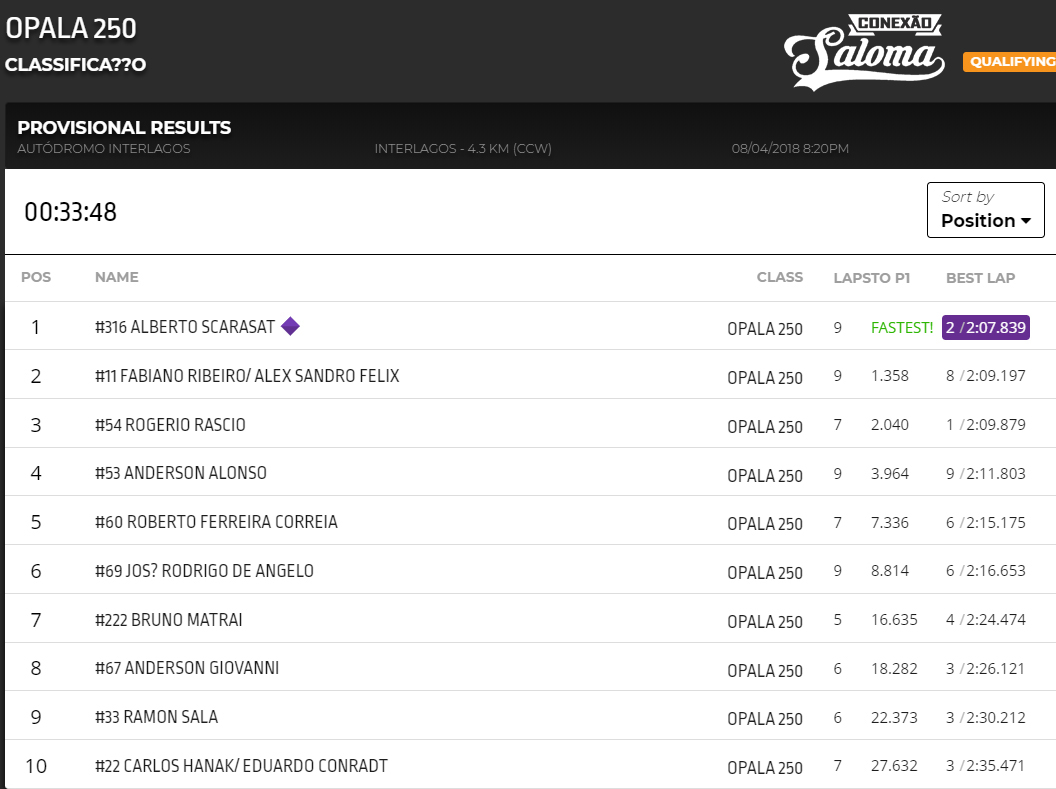Click the orange Qualifying badge

[x=1009, y=62]
